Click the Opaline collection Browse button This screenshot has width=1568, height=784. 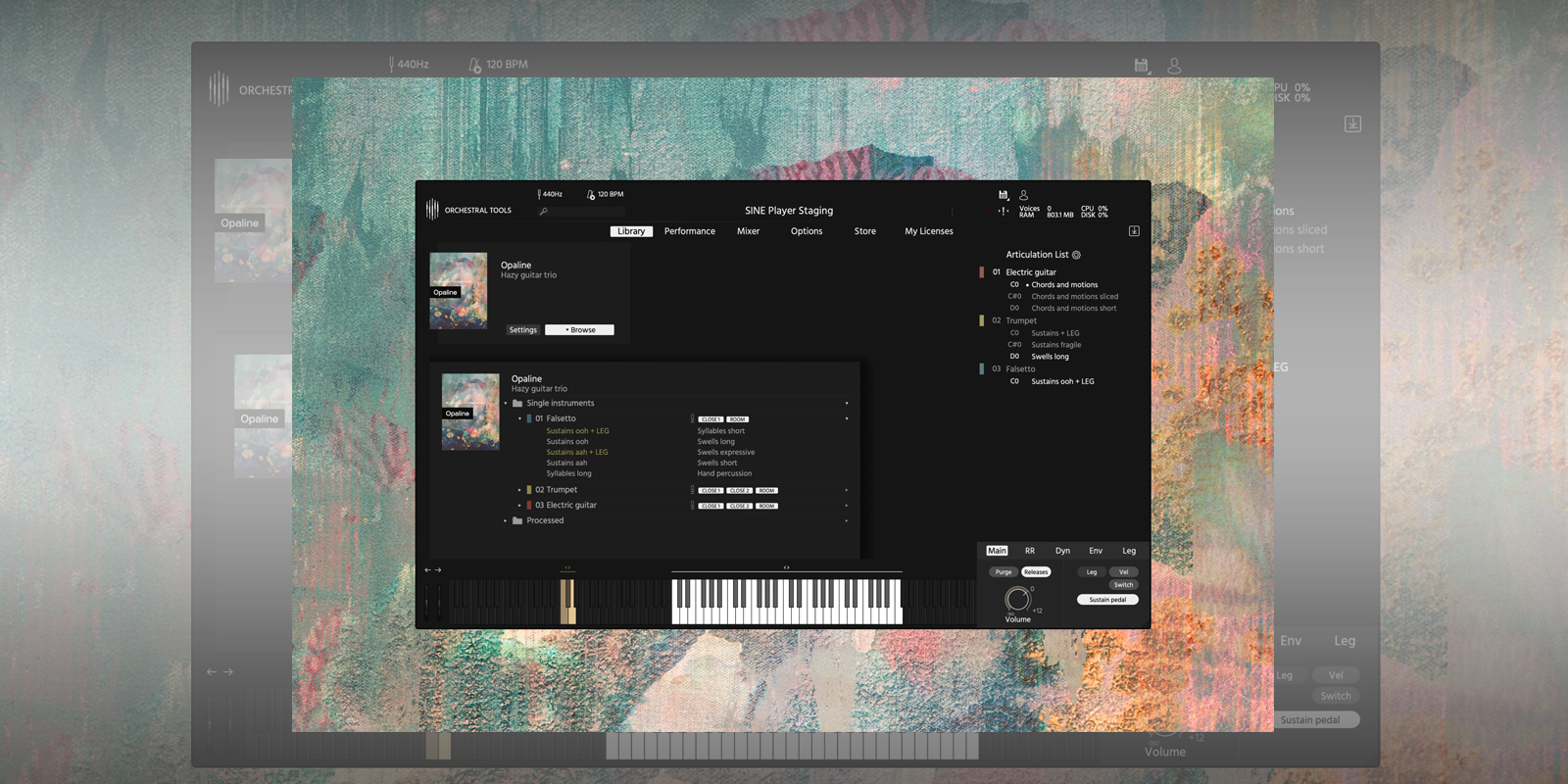[x=580, y=330]
